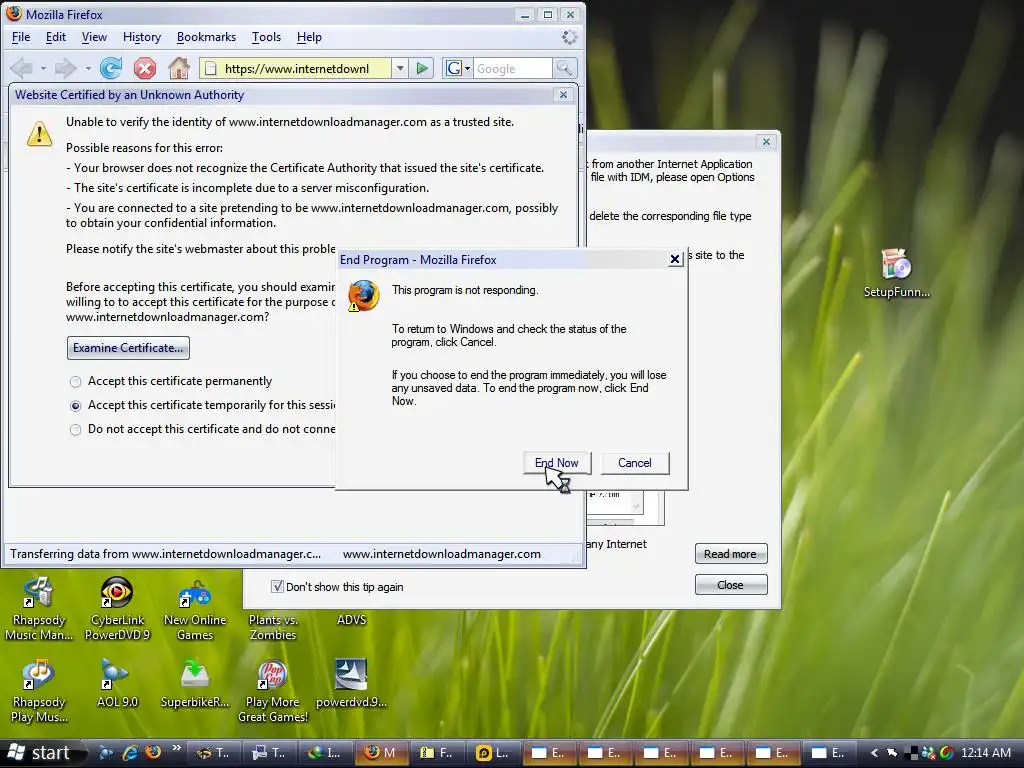Click the Internet Explorer quick launch icon
The width and height of the screenshot is (1024, 768).
[130, 752]
